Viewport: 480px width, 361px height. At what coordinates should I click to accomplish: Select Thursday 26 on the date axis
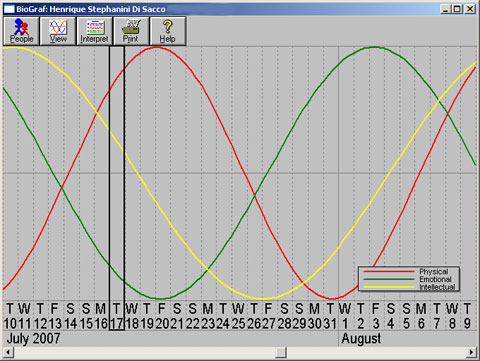254,316
